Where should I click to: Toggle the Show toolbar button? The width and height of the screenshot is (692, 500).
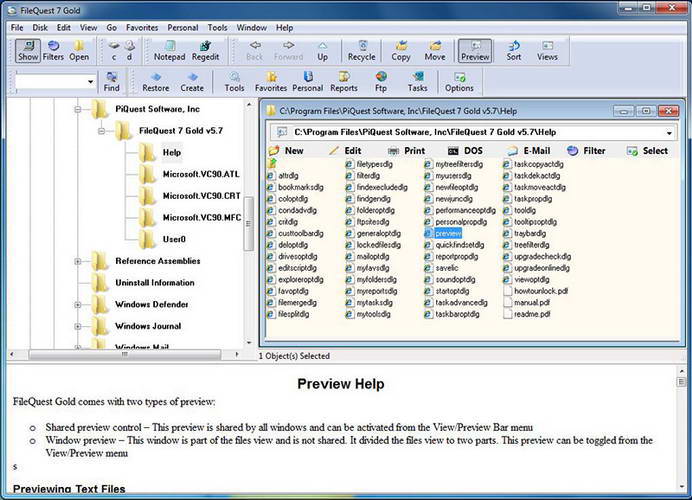pos(28,50)
